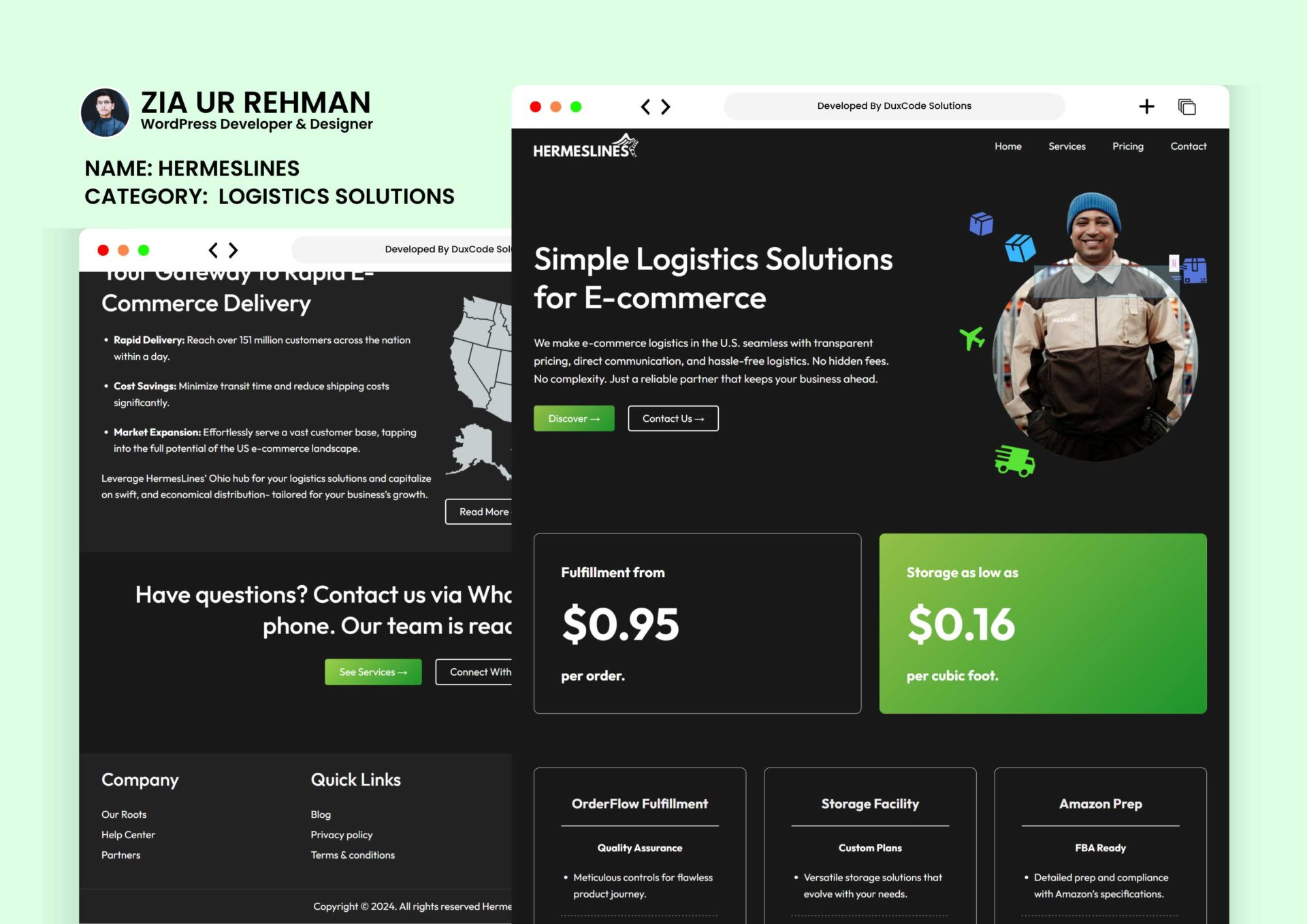This screenshot has width=1307, height=924.
Task: Click the plus new tab icon
Action: coord(1146,107)
